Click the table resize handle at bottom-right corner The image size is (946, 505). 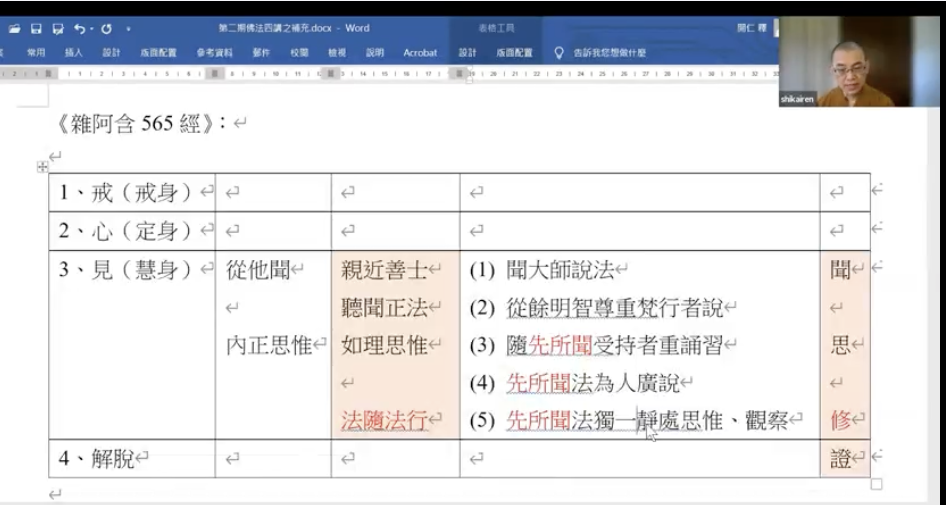[x=877, y=484]
